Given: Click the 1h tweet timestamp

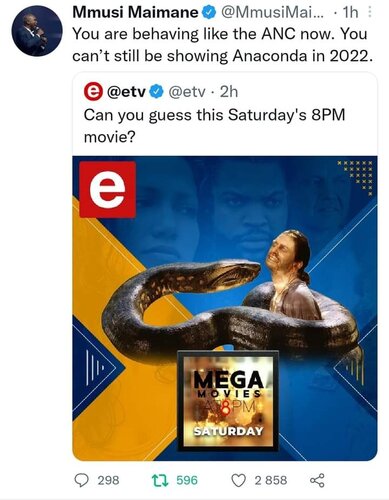Looking at the screenshot, I should click(x=350, y=13).
